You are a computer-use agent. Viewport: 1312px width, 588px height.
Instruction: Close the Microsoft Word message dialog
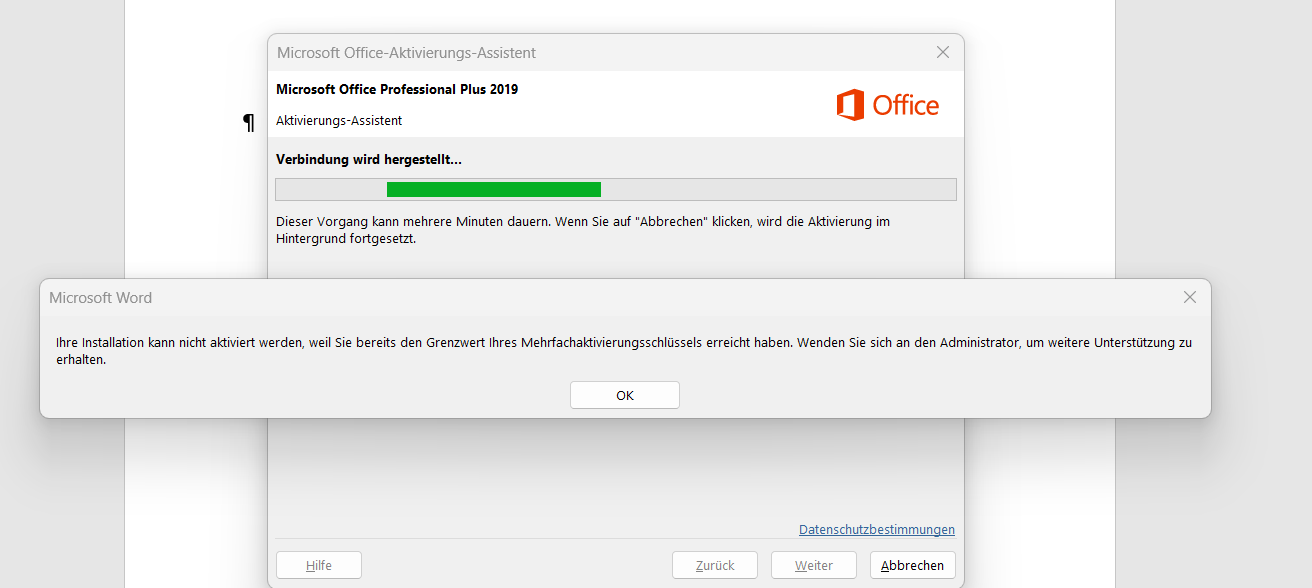[x=1189, y=297]
